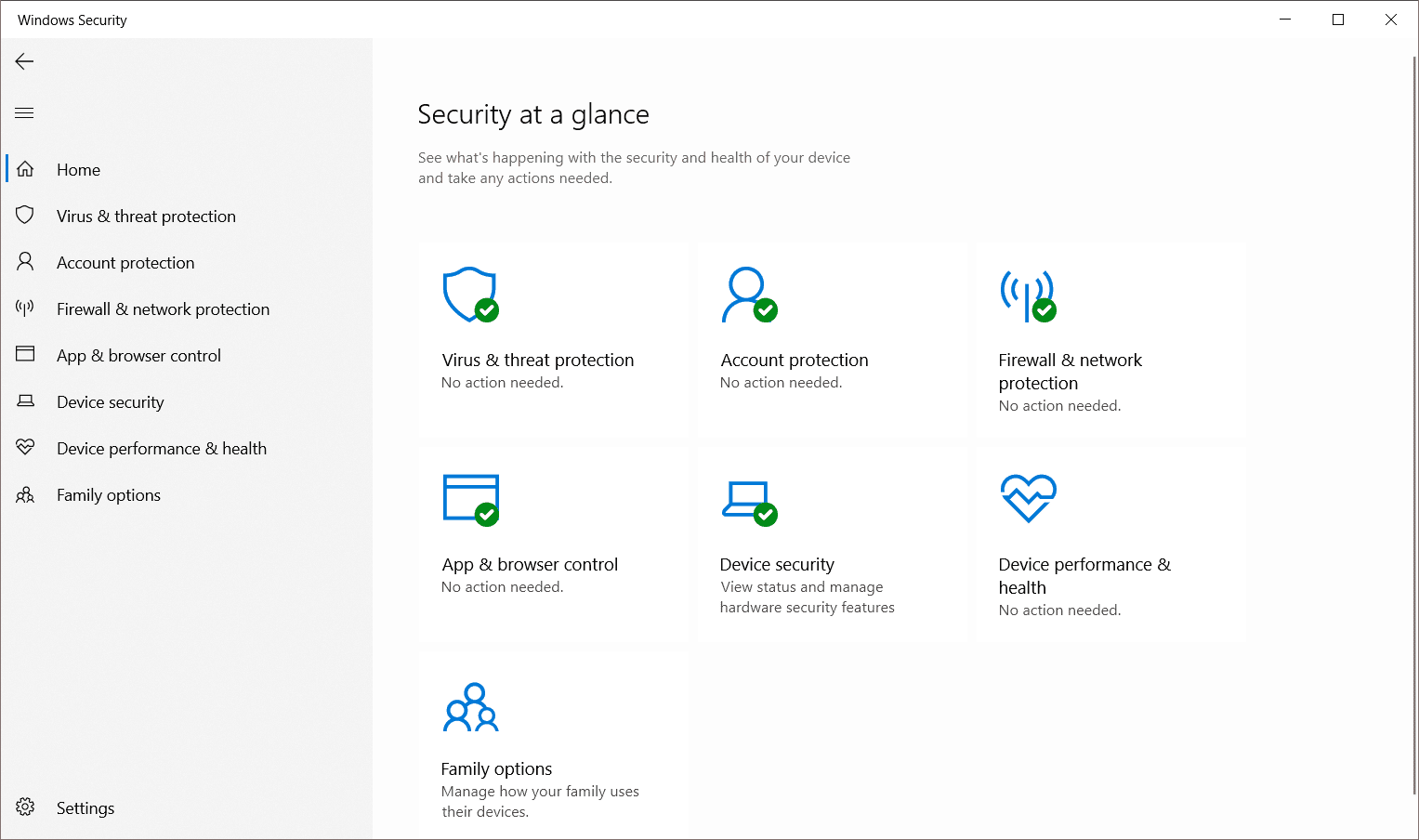Open App & browser control card title
This screenshot has width=1419, height=840.
[530, 564]
